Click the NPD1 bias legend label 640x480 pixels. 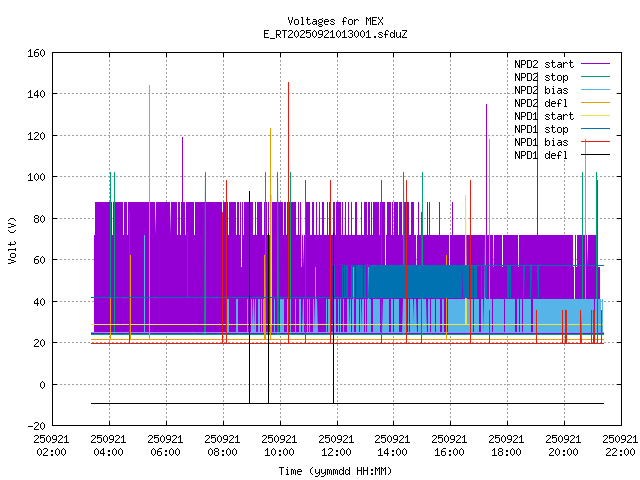[x=541, y=142]
